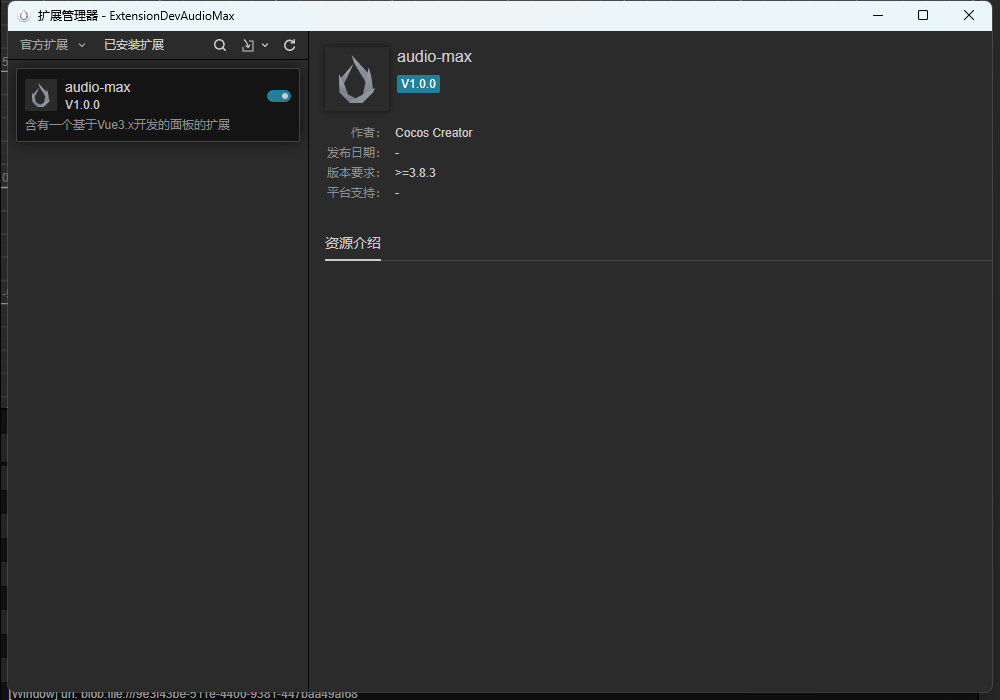Close the 扩展管理器 window

(969, 15)
